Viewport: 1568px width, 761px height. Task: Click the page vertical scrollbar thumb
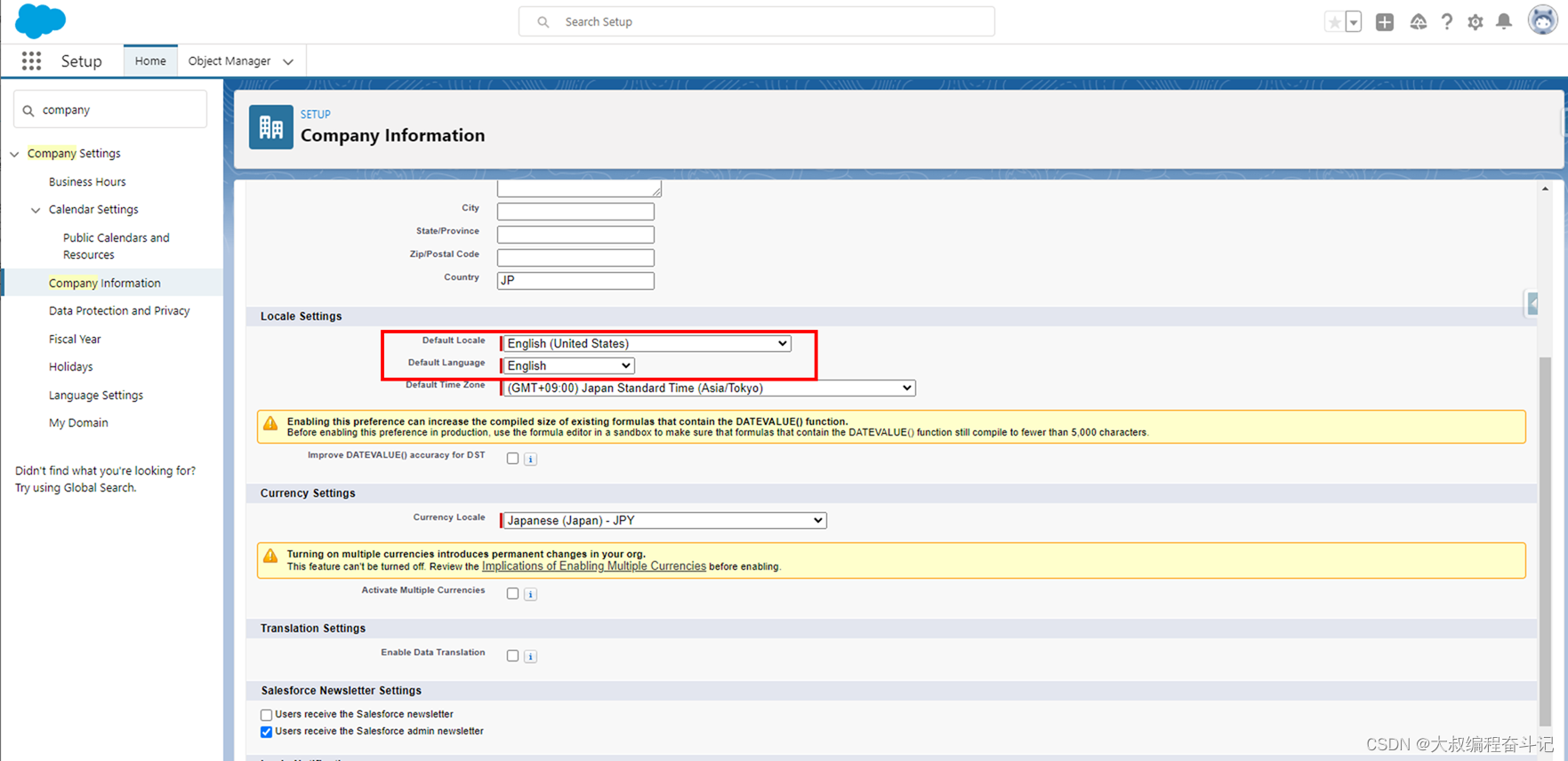click(1545, 541)
